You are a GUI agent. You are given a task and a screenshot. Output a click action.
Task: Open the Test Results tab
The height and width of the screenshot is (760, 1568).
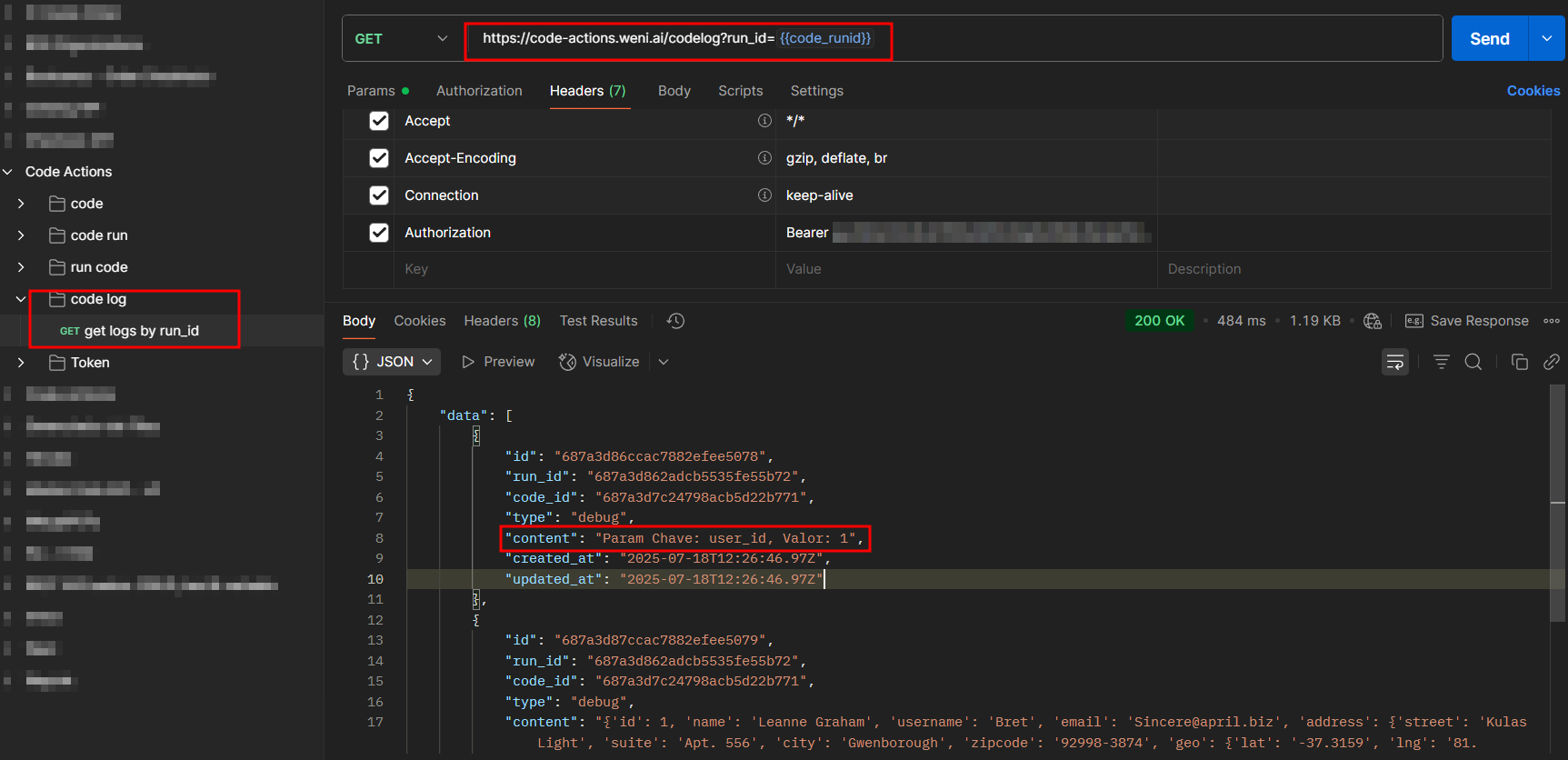click(598, 321)
